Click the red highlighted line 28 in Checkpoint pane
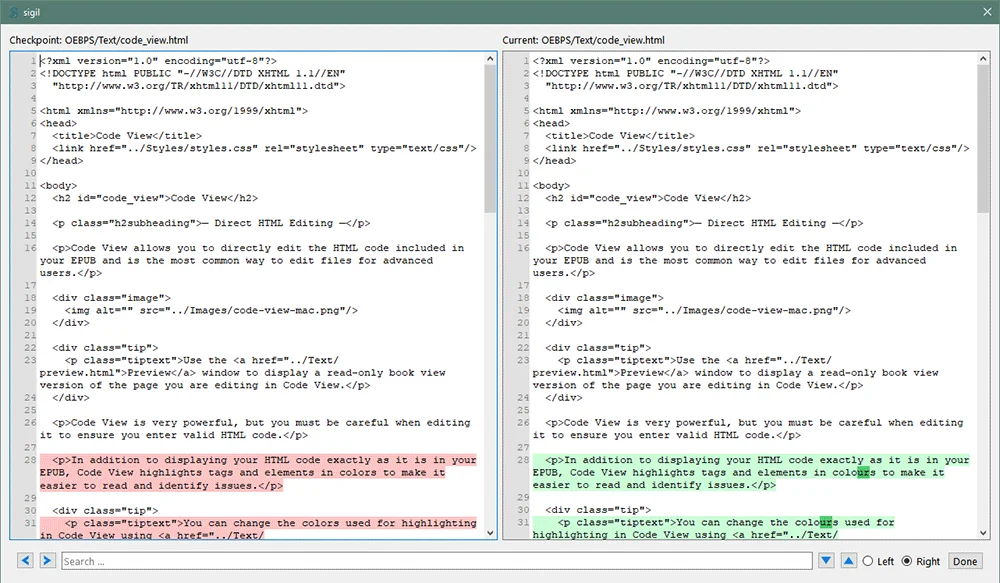The image size is (1000, 583). 258,473
